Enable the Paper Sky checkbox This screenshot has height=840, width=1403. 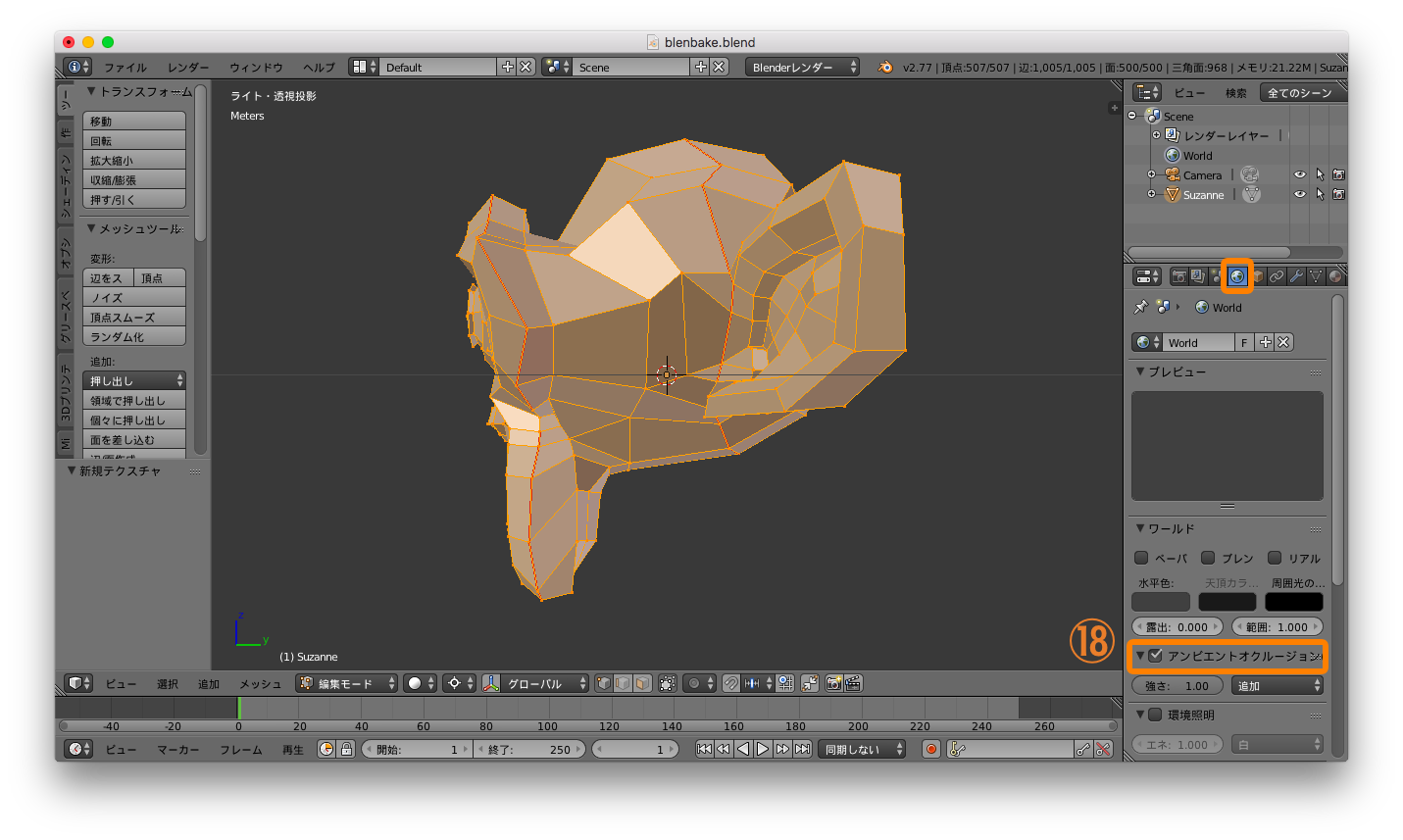coord(1141,558)
